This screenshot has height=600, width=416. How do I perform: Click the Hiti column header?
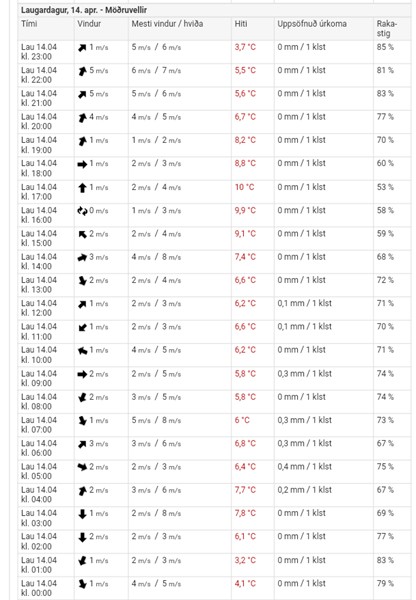pos(241,24)
